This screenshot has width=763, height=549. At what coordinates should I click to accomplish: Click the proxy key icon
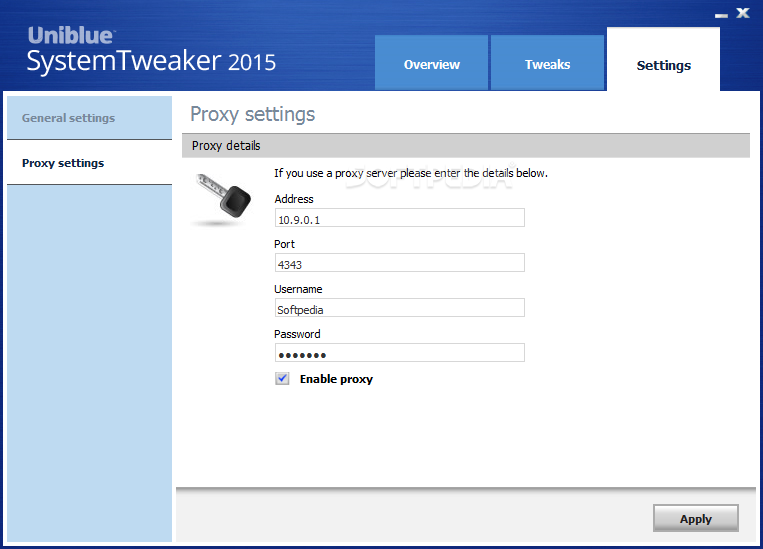point(223,200)
